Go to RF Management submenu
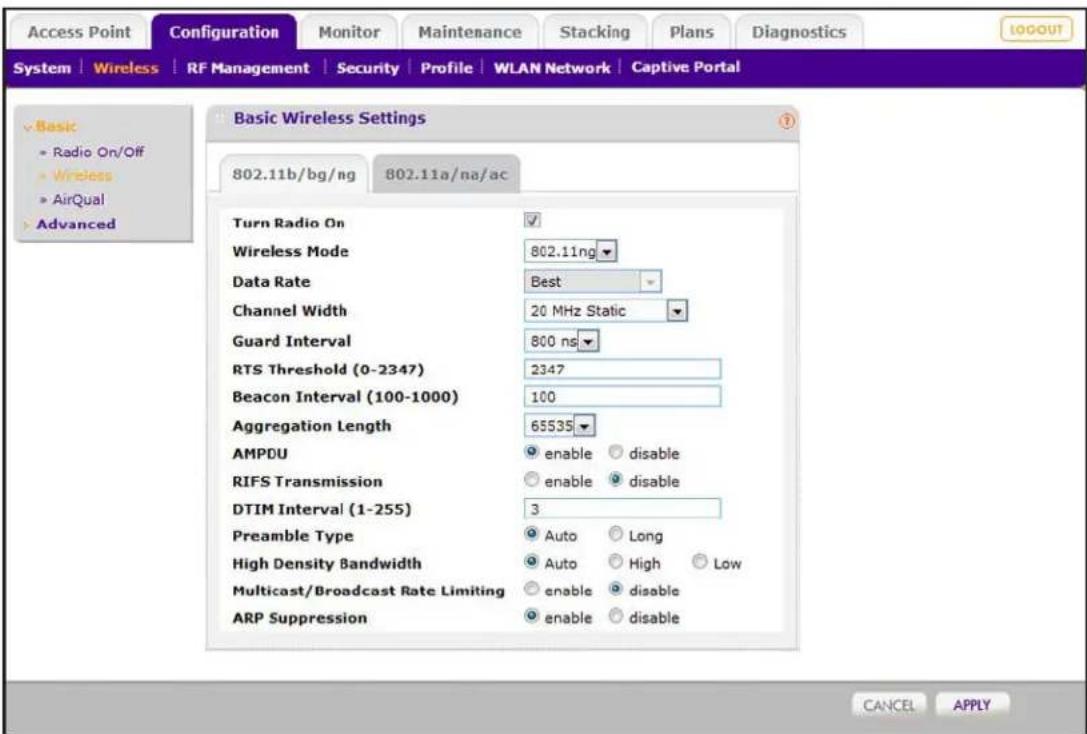Screen dimensions: 1087x734 [248, 68]
